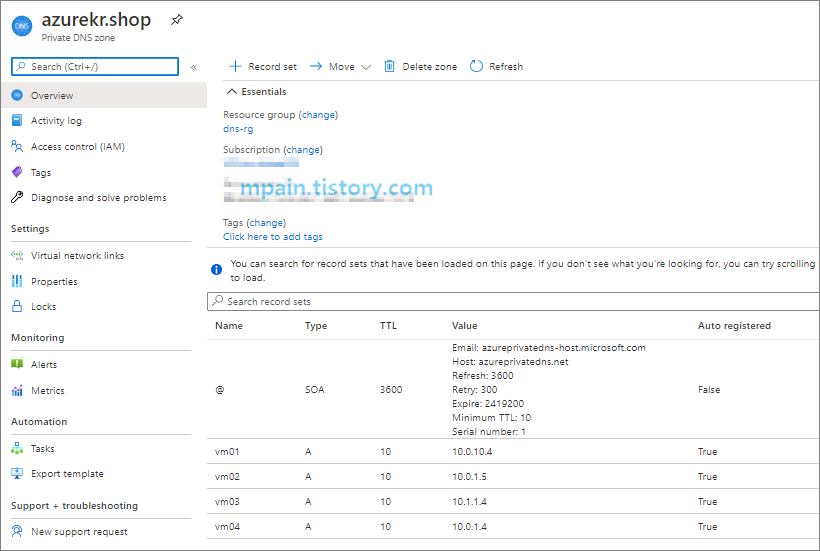This screenshot has width=820, height=551.
Task: Click the Properties bars icon
Action: click(x=17, y=281)
